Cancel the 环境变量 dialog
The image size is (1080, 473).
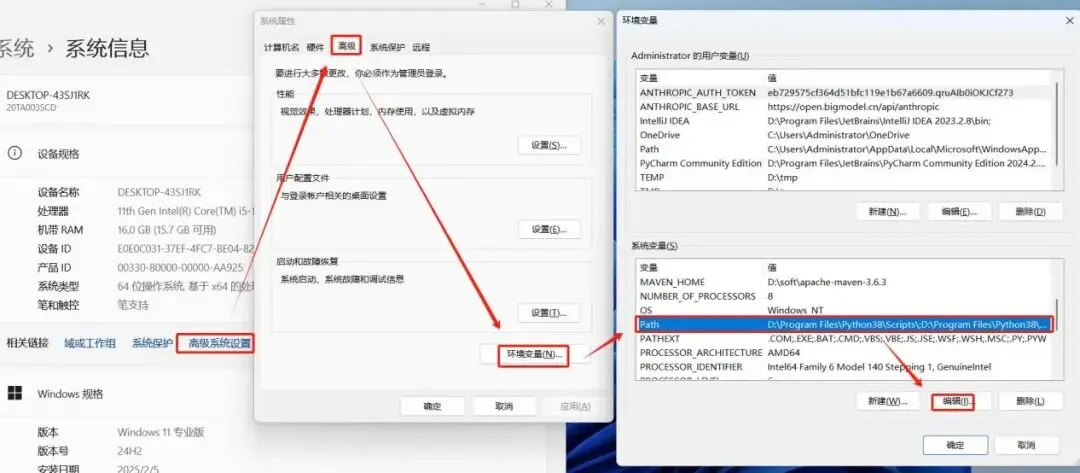click(x=1026, y=445)
